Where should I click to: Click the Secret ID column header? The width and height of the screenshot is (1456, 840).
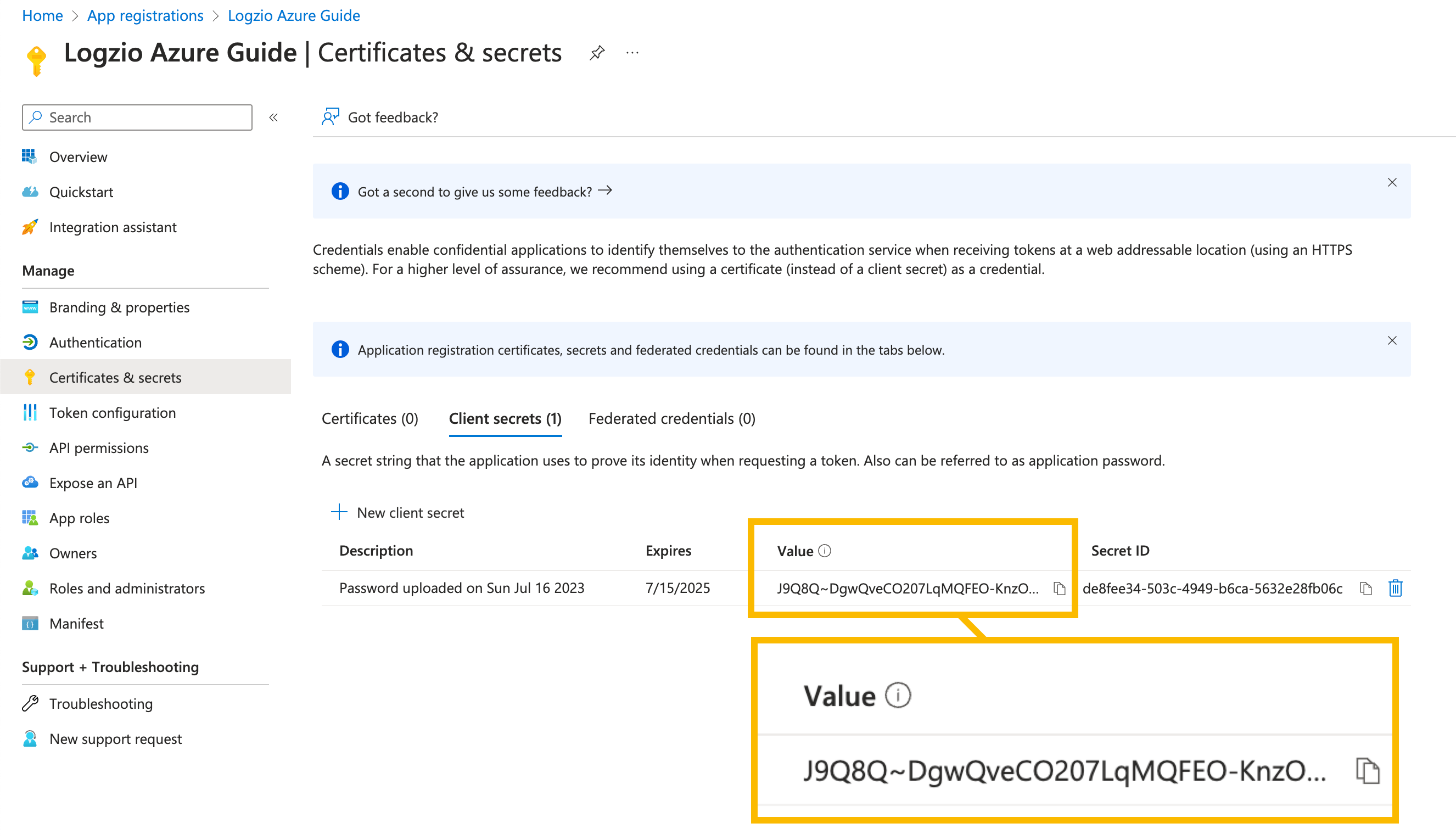[1120, 551]
